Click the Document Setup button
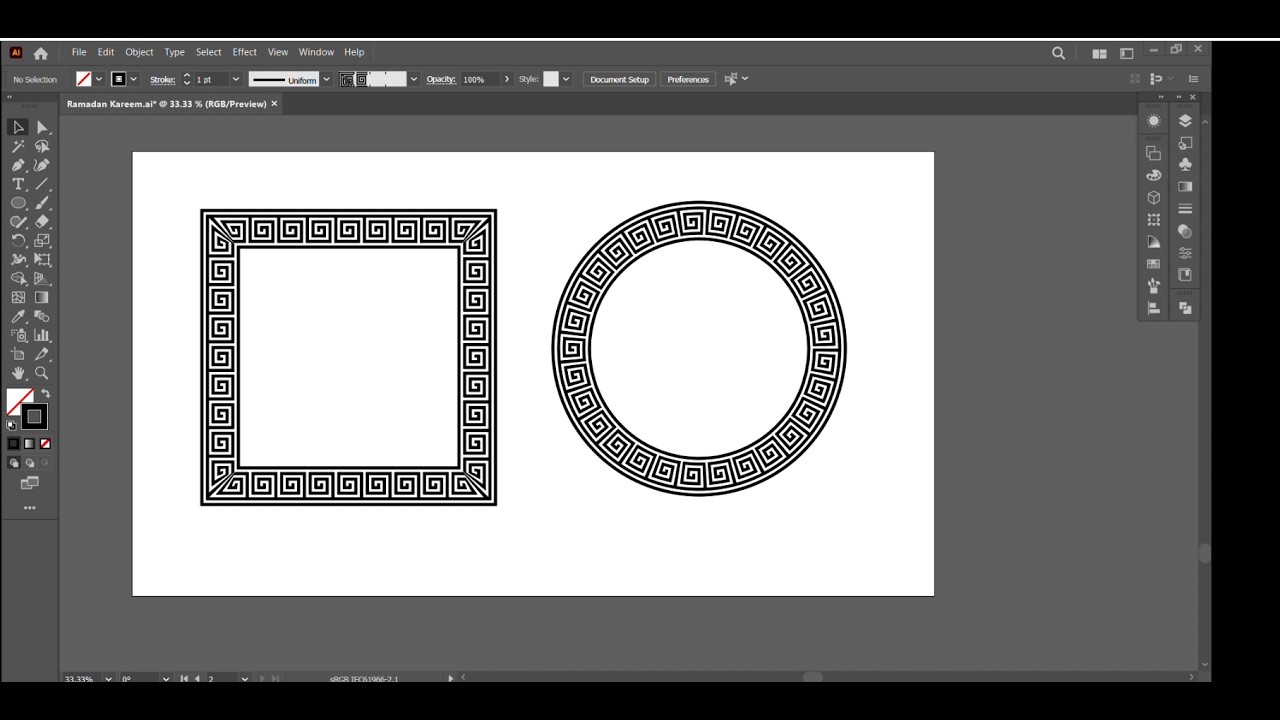This screenshot has width=1280, height=720. coord(619,79)
